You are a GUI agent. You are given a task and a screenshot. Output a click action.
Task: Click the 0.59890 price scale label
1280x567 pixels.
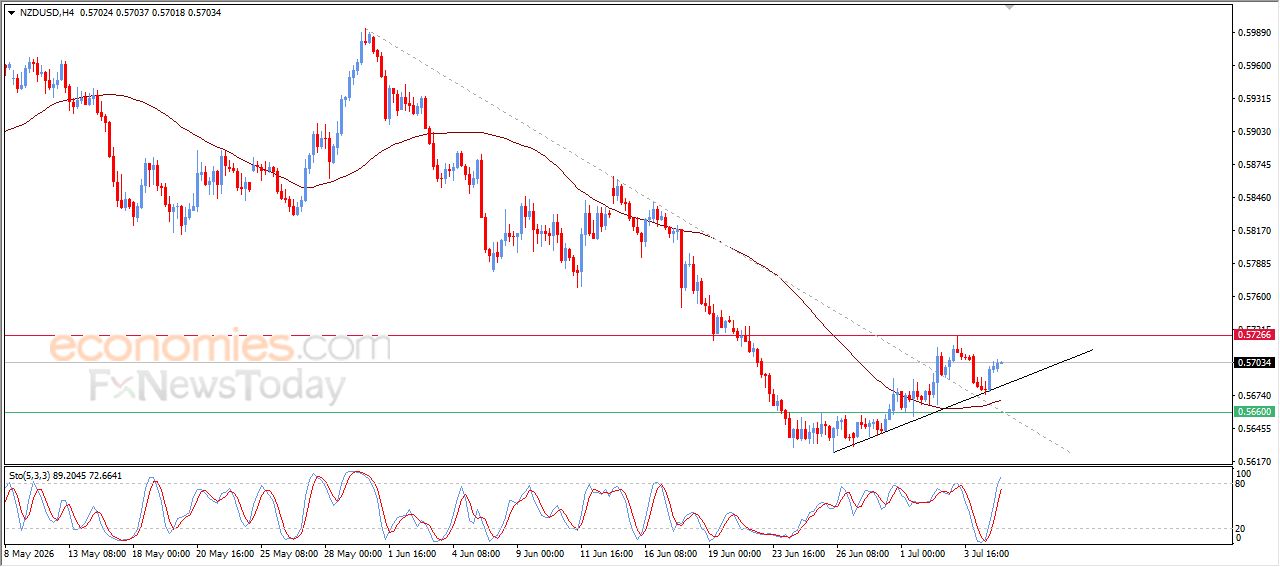click(x=1255, y=33)
